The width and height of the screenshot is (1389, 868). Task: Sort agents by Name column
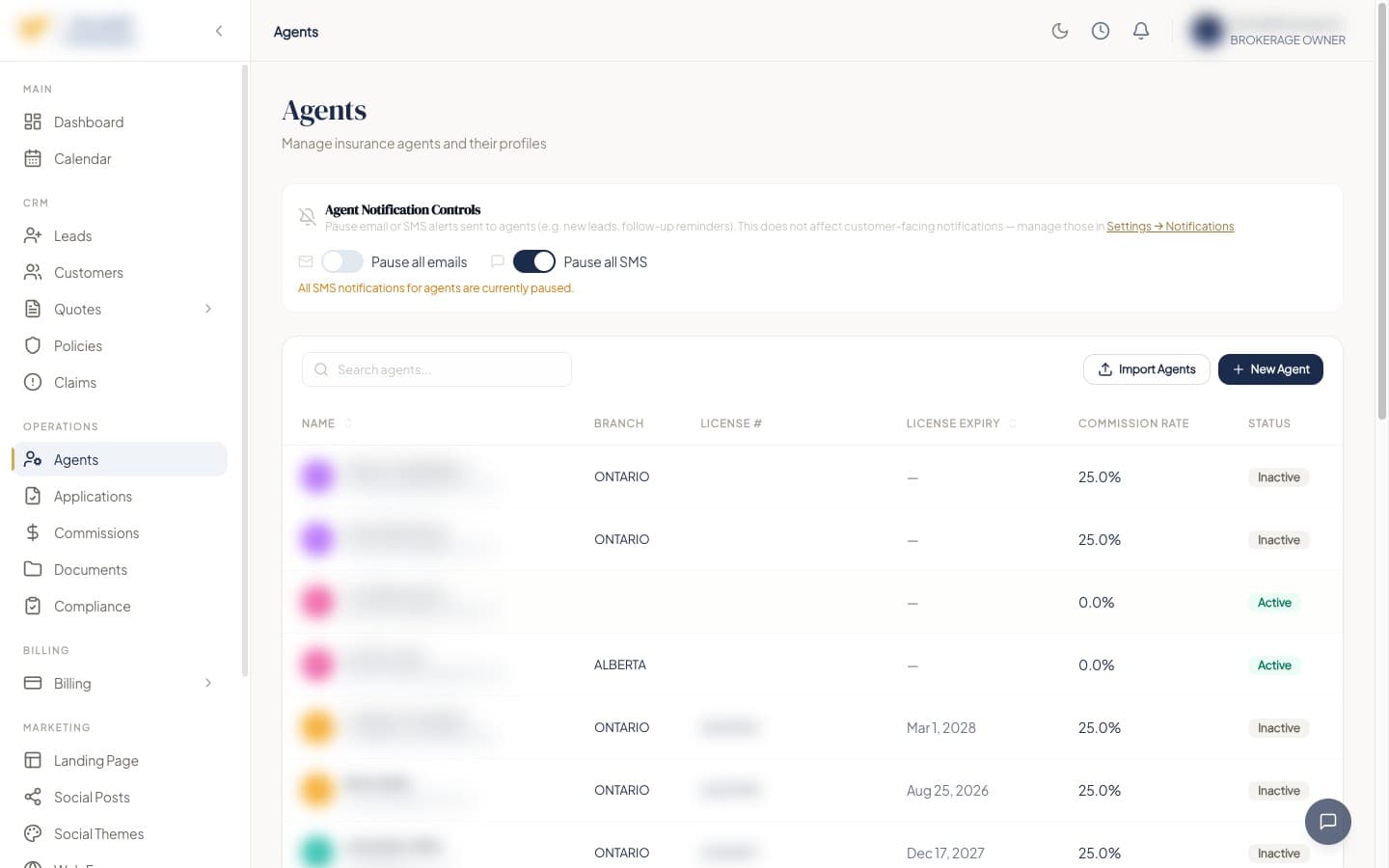click(327, 423)
